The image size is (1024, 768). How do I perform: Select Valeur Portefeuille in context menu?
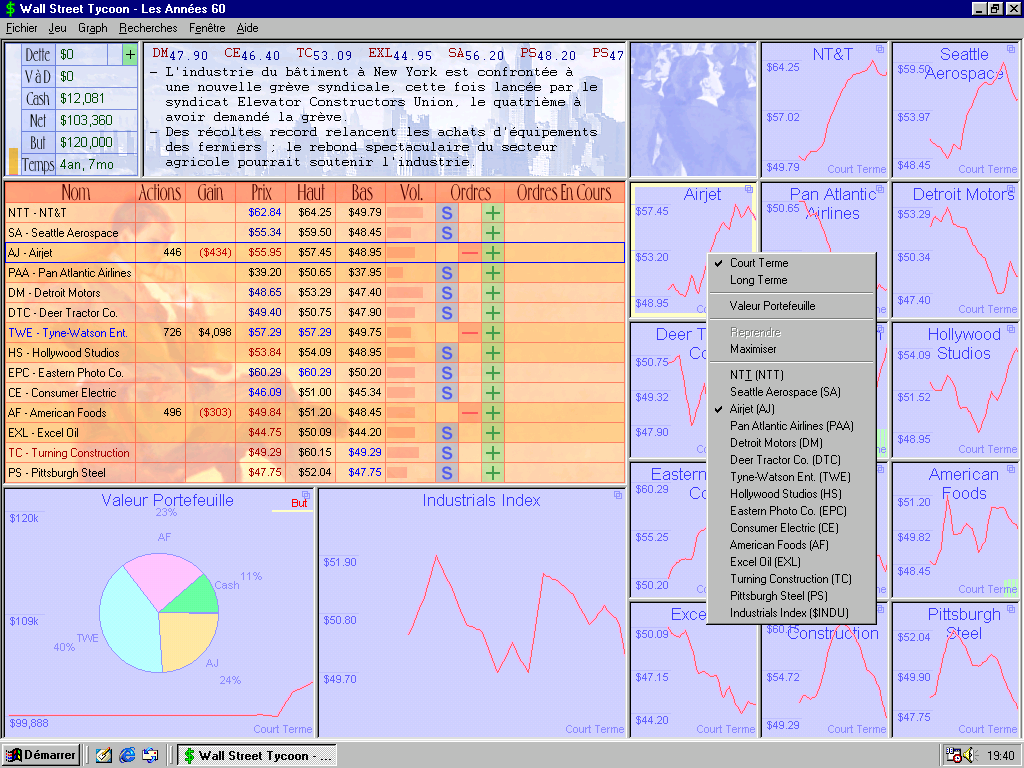791,306
